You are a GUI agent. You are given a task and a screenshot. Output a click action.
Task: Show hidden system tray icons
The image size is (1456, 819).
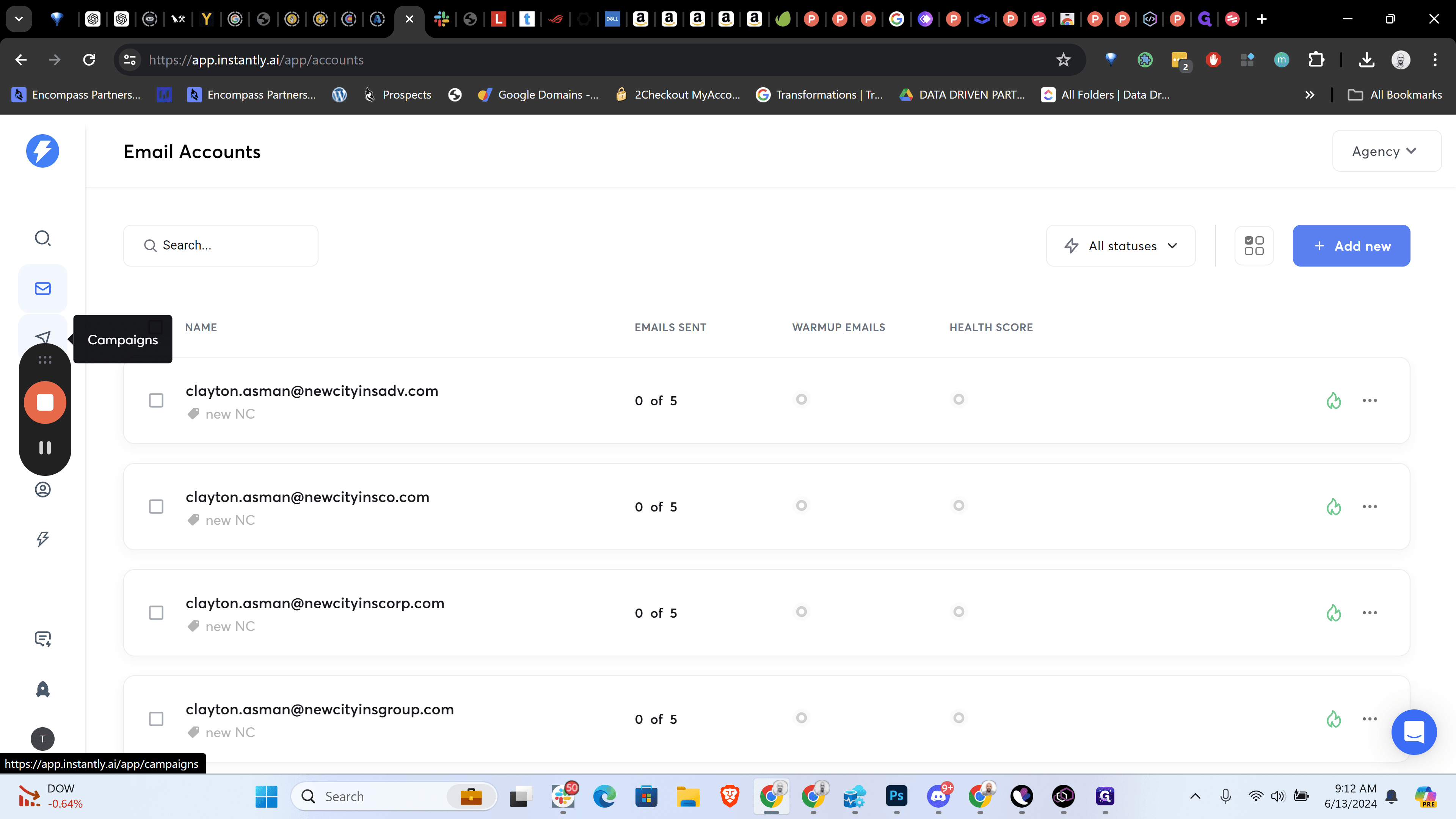pyautogui.click(x=1195, y=796)
